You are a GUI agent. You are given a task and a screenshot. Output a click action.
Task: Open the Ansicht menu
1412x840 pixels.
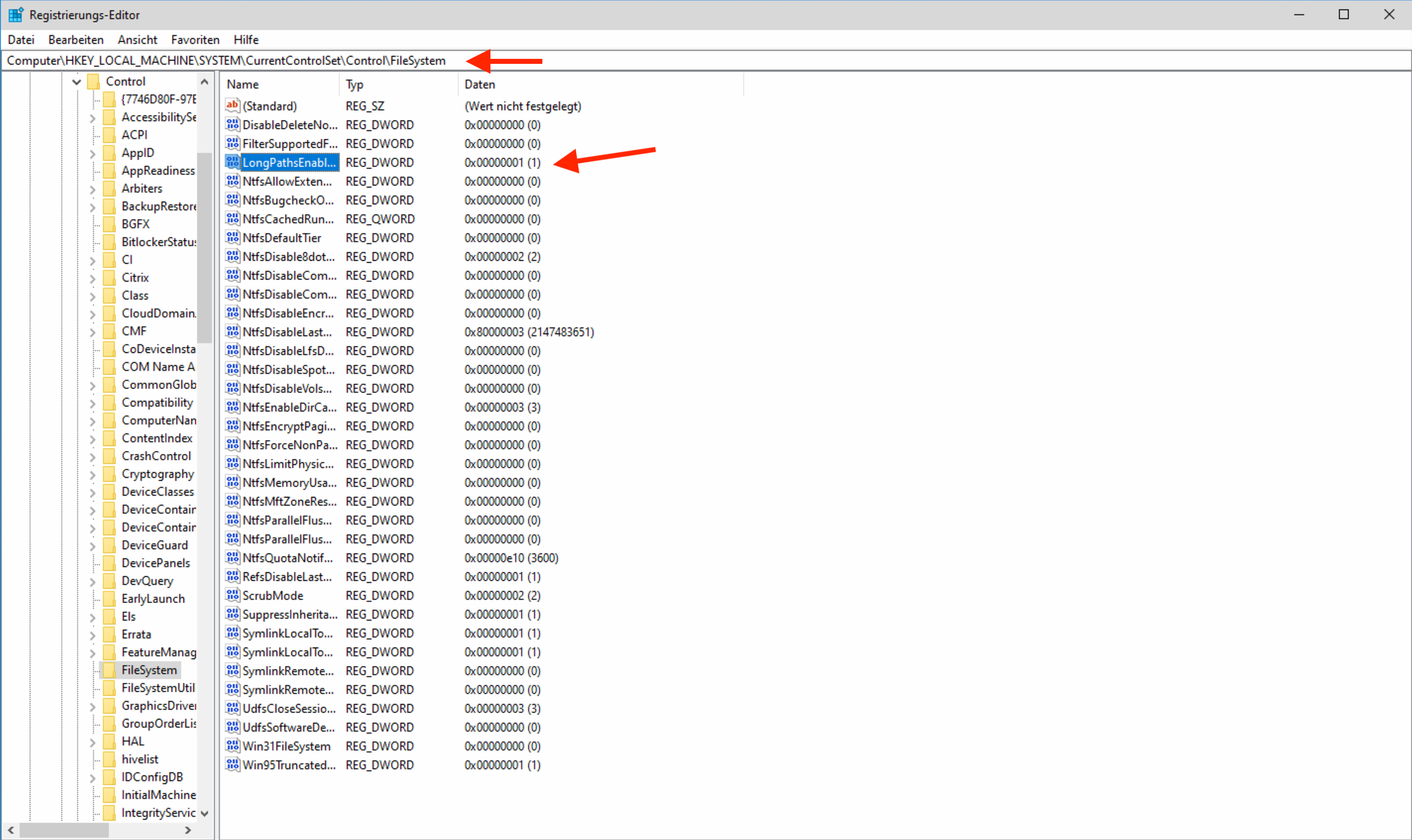coord(138,39)
